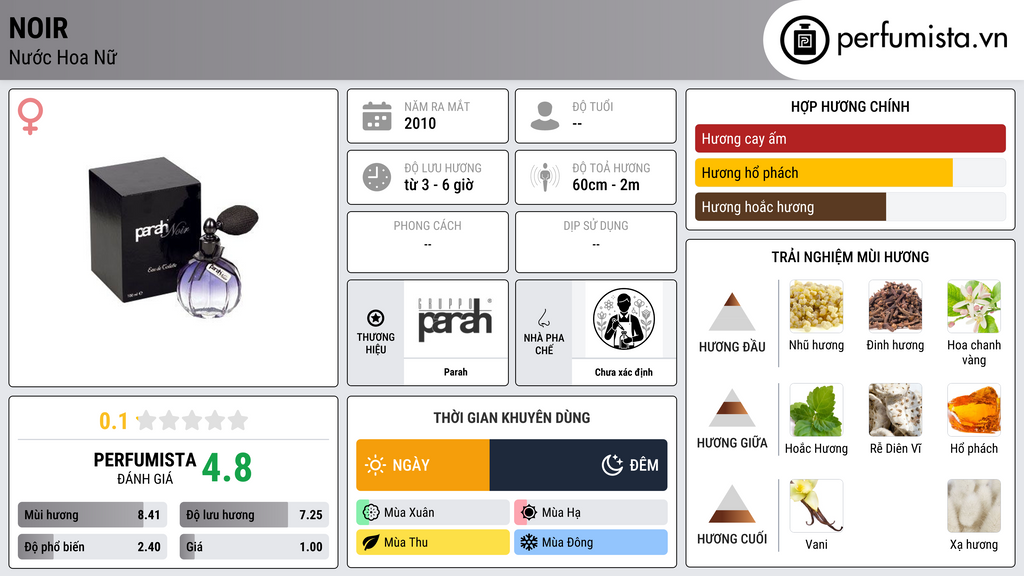
Task: Click the star rating row next to 0.1
Action: [x=192, y=421]
